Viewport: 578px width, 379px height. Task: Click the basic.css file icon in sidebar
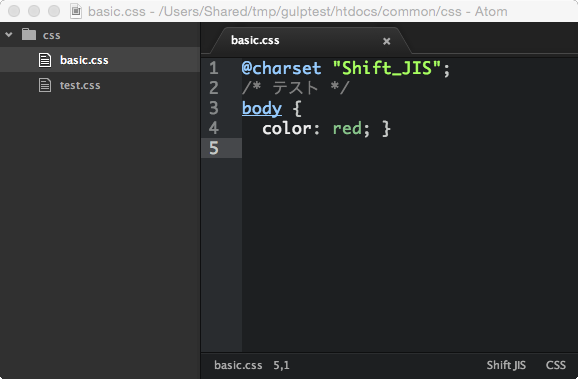pyautogui.click(x=45, y=60)
